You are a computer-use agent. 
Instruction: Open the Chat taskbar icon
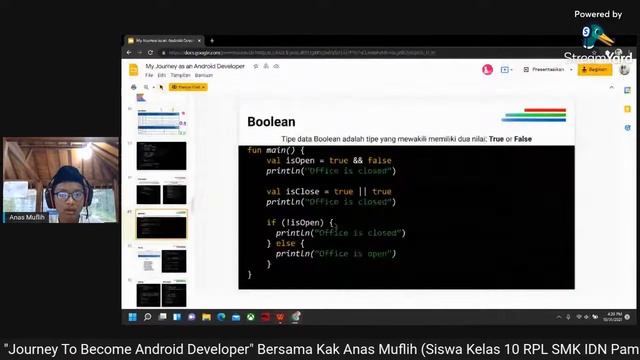click(x=191, y=317)
